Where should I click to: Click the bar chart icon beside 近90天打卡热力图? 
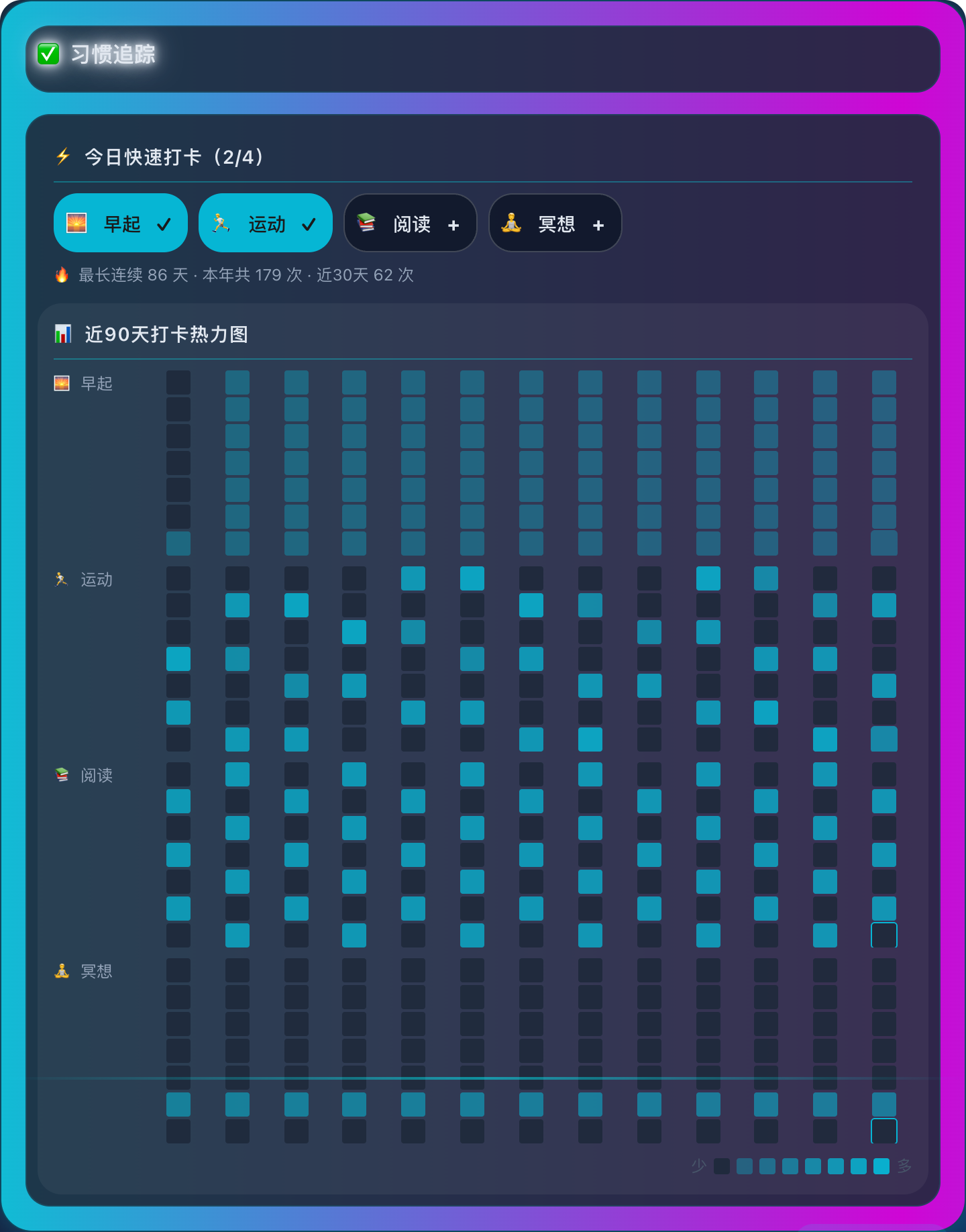pyautogui.click(x=63, y=333)
